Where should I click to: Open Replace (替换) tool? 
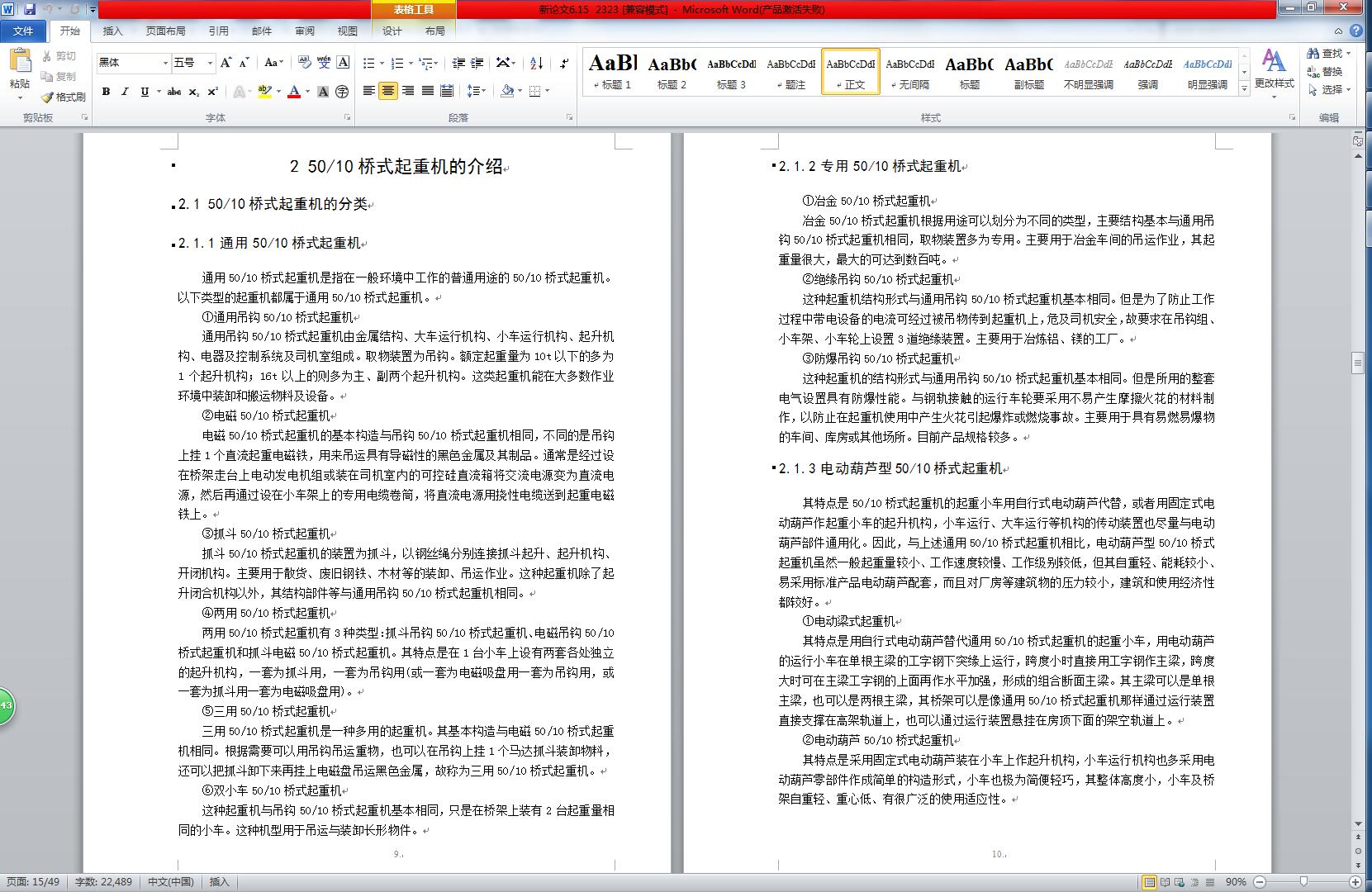pos(1325,72)
